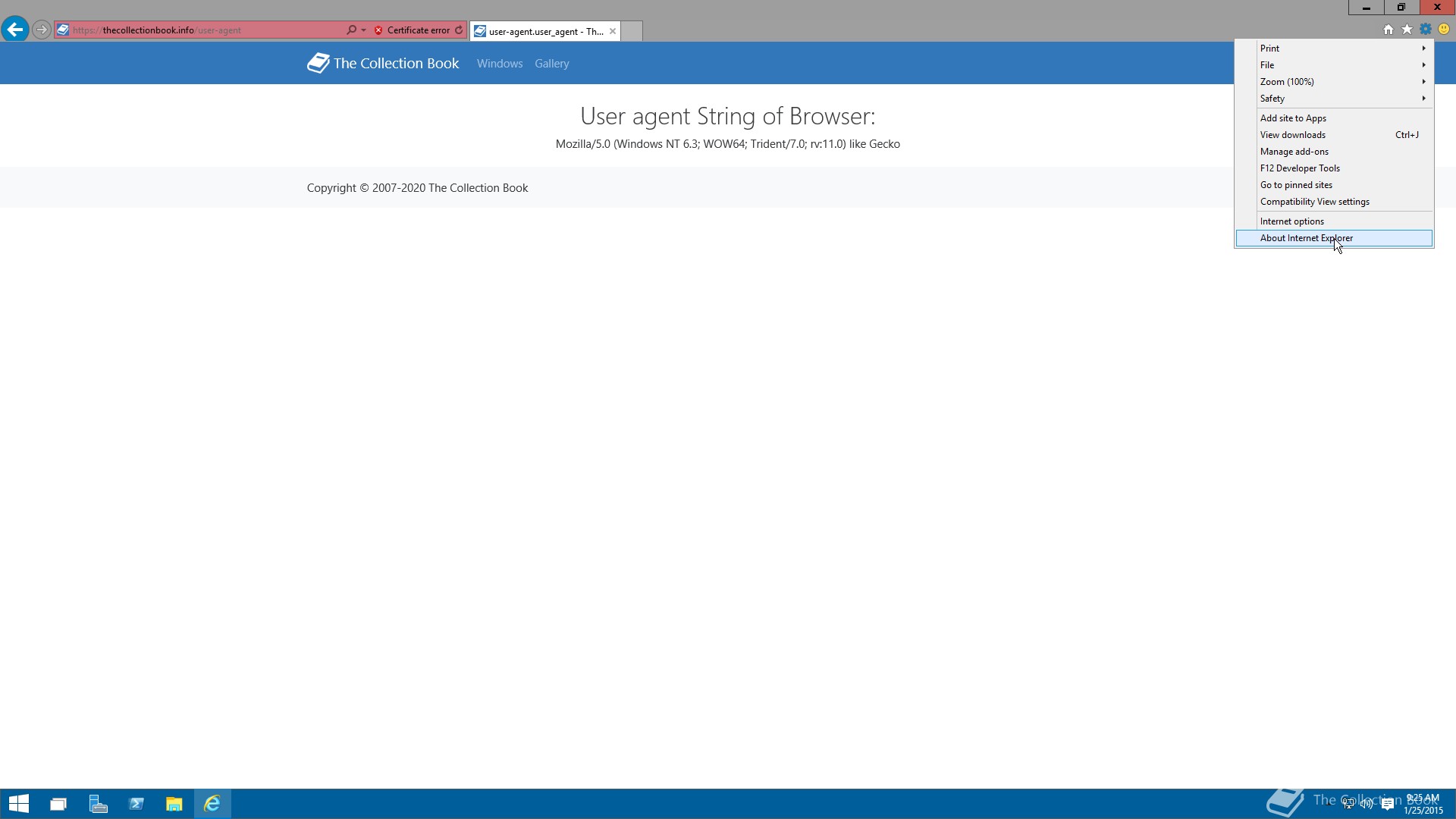The width and height of the screenshot is (1456, 819).
Task: Open Compatibility View settings
Action: coord(1334,202)
